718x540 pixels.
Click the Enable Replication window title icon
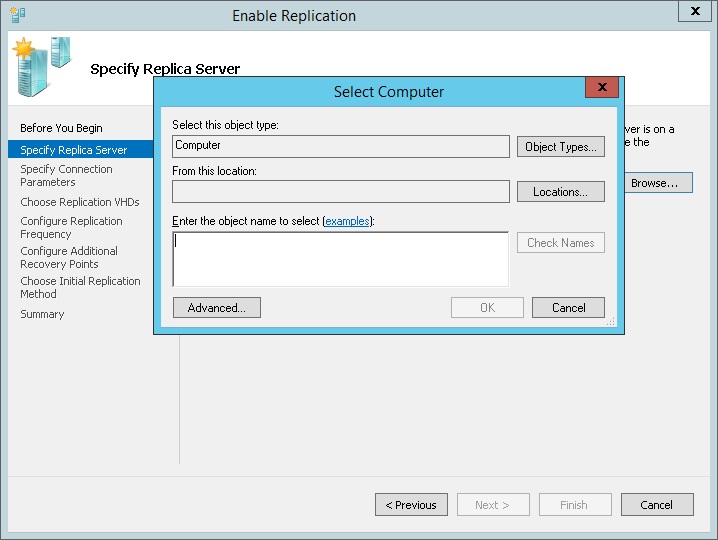point(17,15)
